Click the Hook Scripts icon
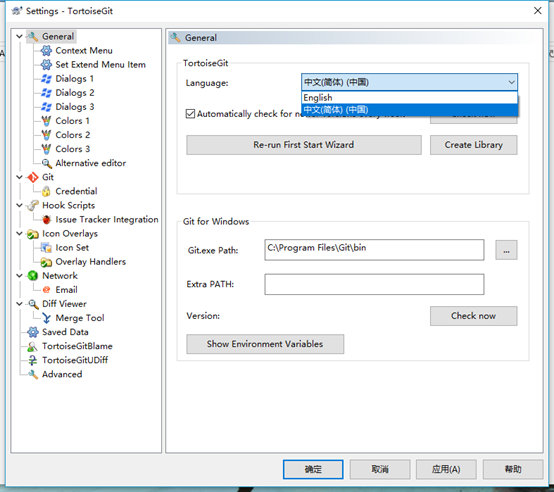The height and width of the screenshot is (492, 554). (x=33, y=205)
